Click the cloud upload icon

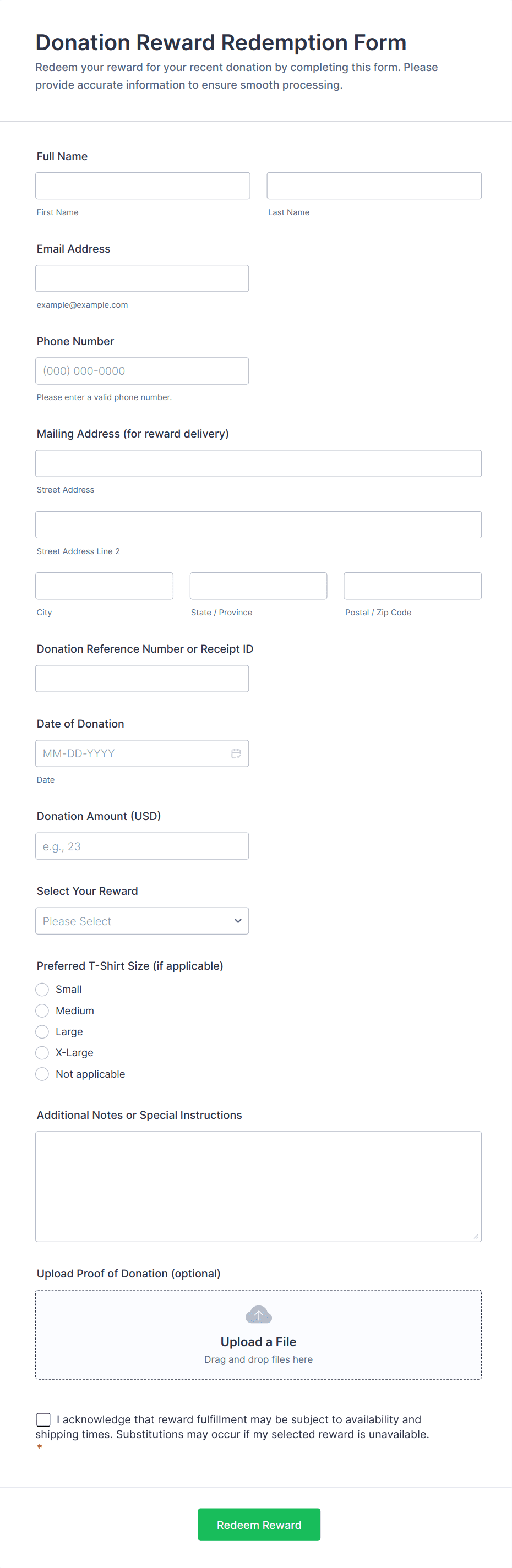pyautogui.click(x=258, y=1315)
